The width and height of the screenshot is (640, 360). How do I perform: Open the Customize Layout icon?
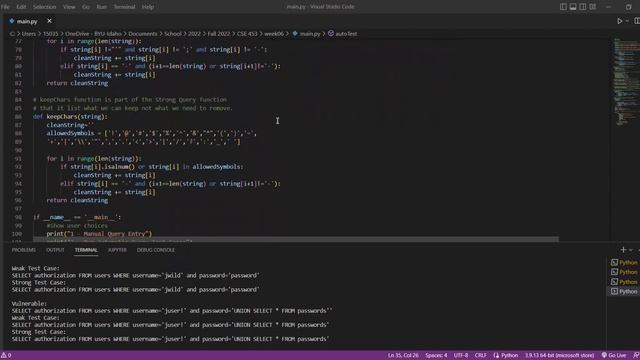tap(593, 7)
